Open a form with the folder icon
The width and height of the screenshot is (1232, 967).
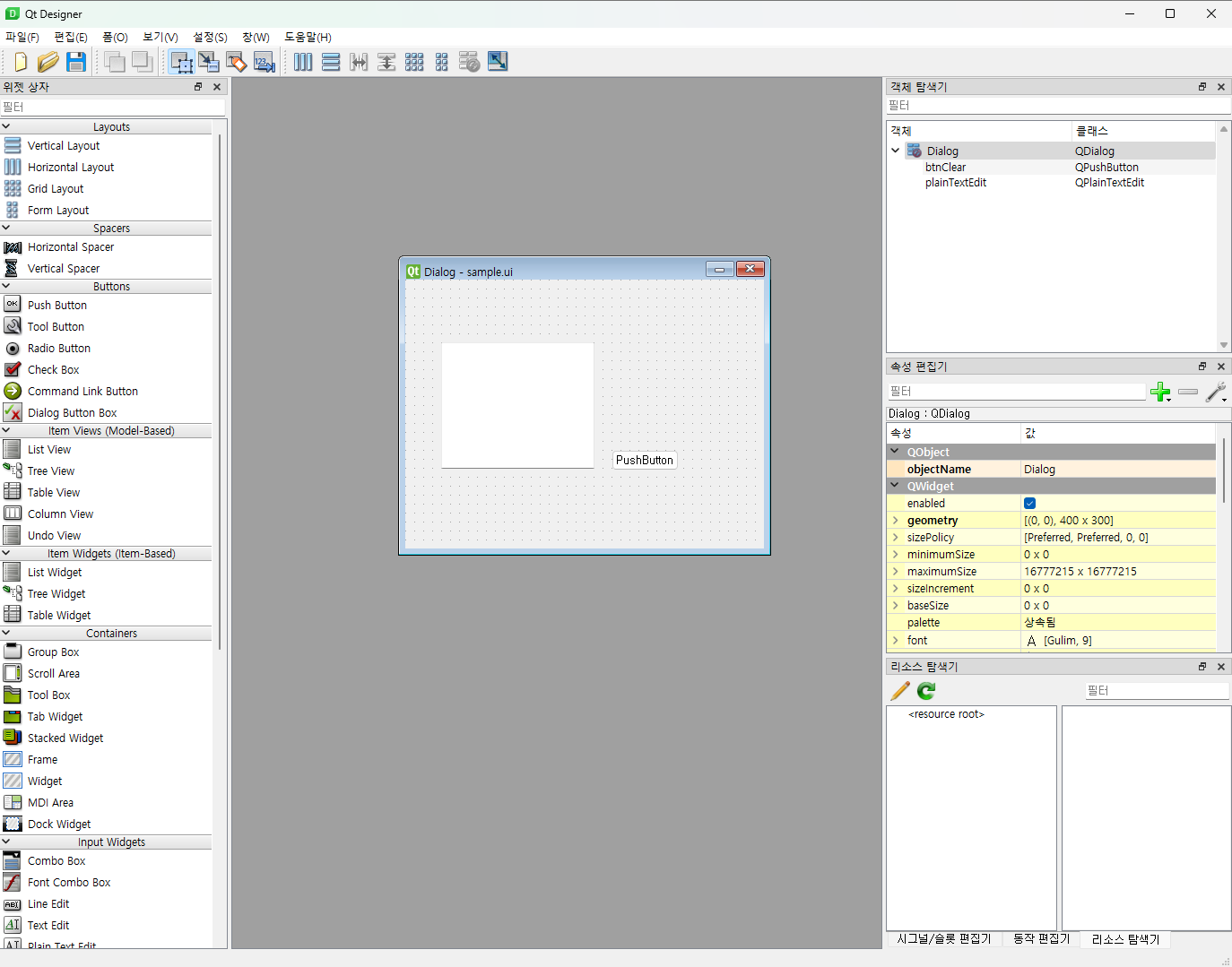(x=48, y=62)
